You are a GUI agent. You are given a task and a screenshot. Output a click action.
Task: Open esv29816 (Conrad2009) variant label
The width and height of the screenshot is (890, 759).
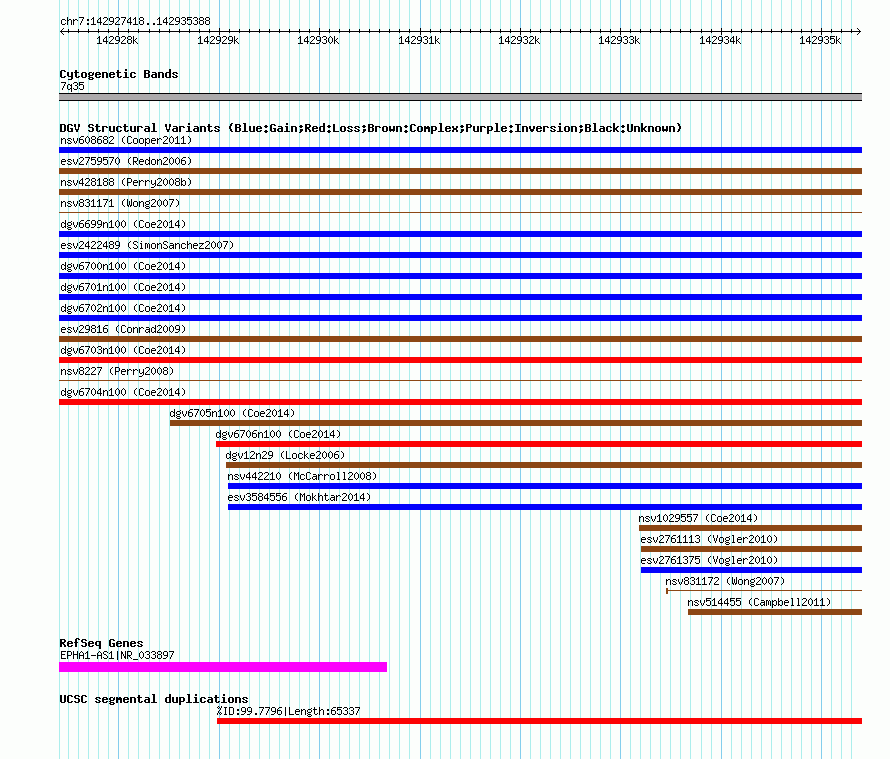pos(123,329)
